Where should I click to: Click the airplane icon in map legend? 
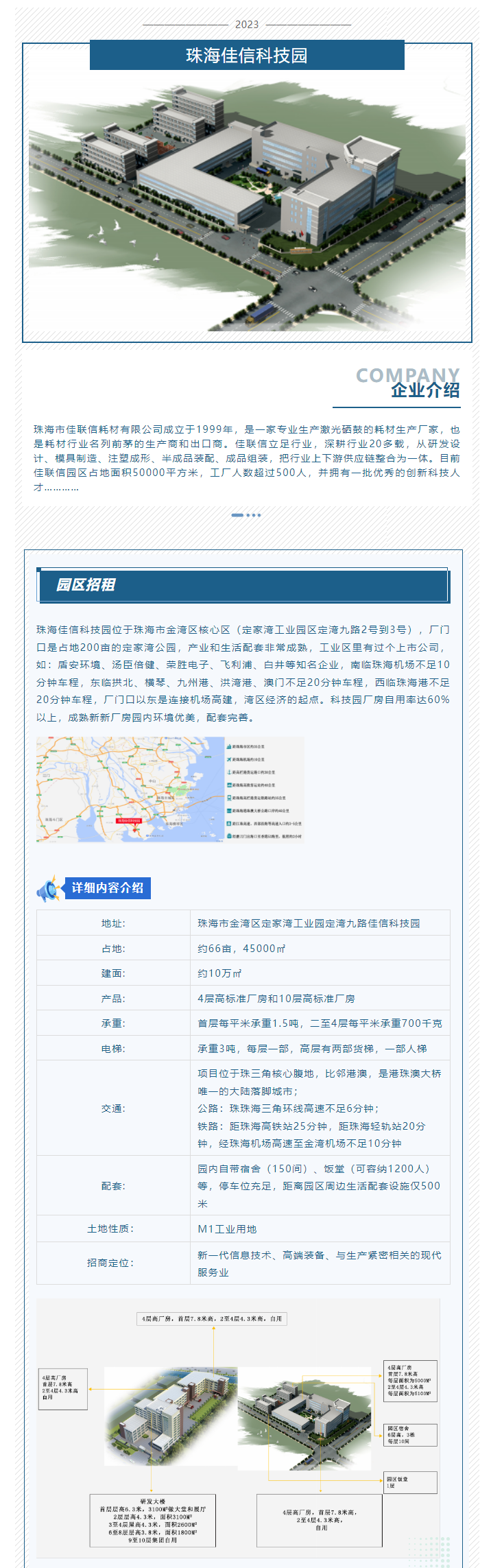pyautogui.click(x=229, y=759)
